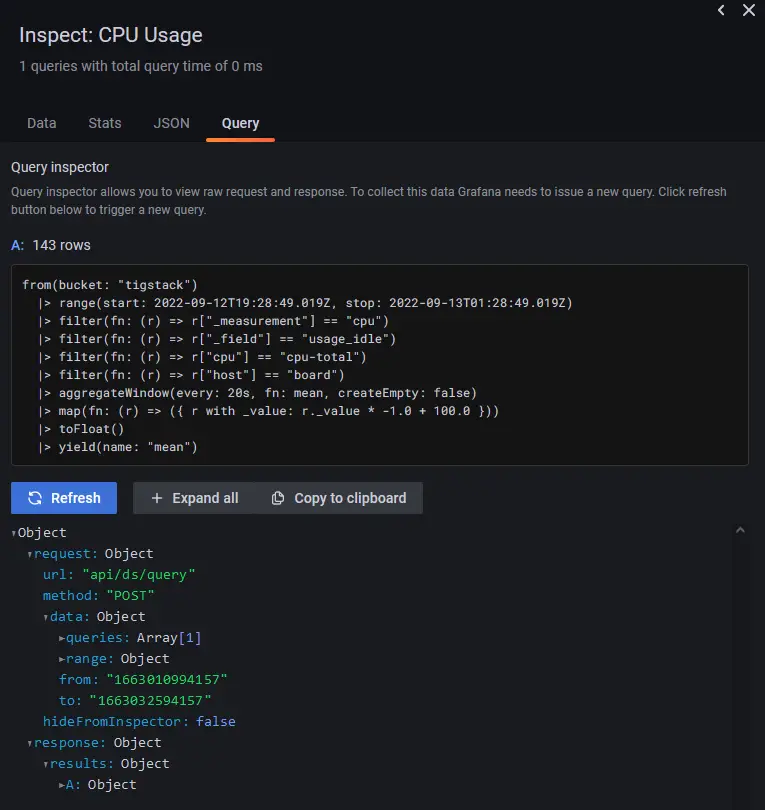Refresh the query inspector
Image resolution: width=765 pixels, height=810 pixels.
pyautogui.click(x=64, y=497)
